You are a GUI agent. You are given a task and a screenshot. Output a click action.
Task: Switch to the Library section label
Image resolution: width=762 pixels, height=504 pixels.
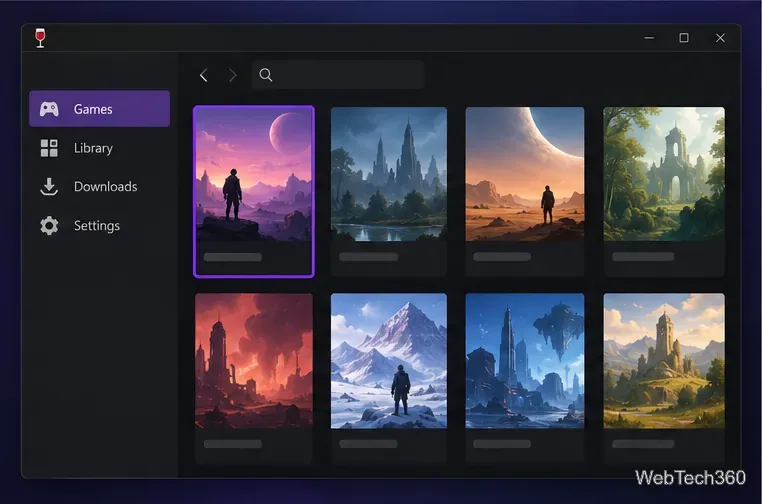pyautogui.click(x=93, y=148)
